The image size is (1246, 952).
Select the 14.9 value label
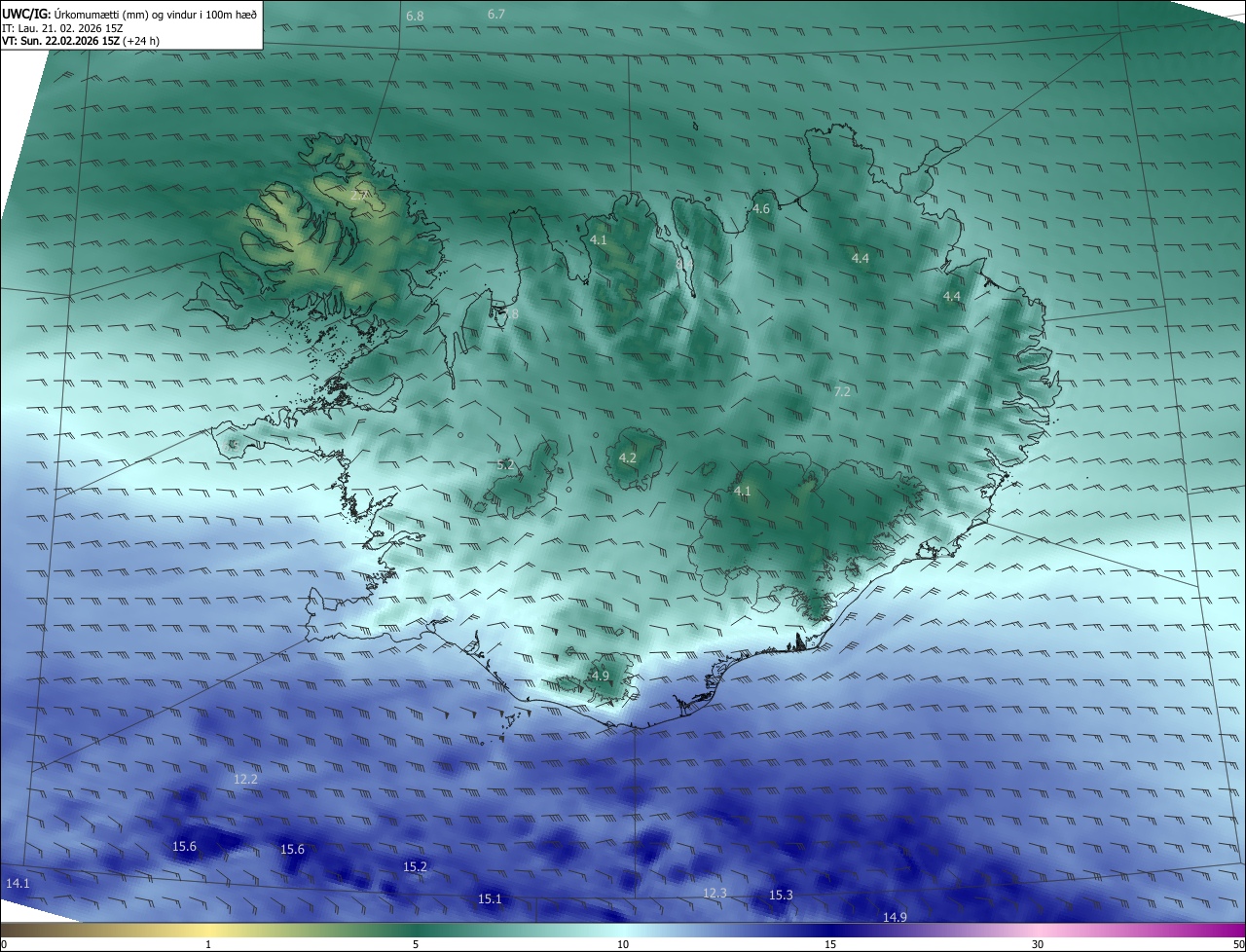click(896, 917)
